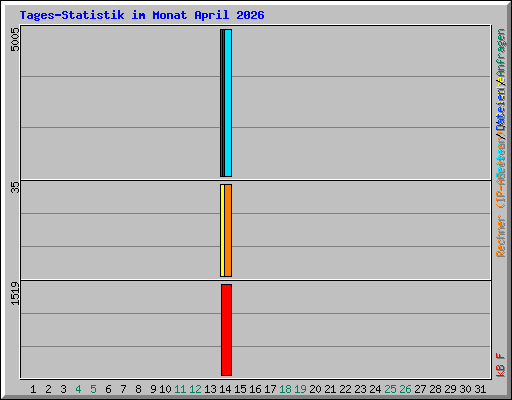Viewport: 512px width, 400px height.
Task: Click day label 4 on the x-axis
Action: pyautogui.click(x=78, y=389)
